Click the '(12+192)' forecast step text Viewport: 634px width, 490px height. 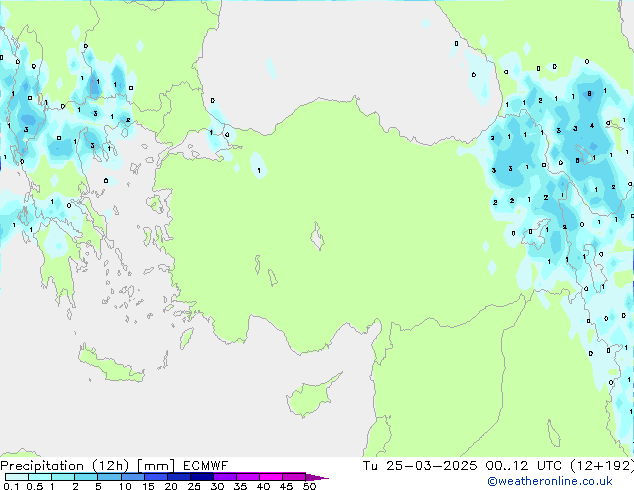click(x=602, y=466)
